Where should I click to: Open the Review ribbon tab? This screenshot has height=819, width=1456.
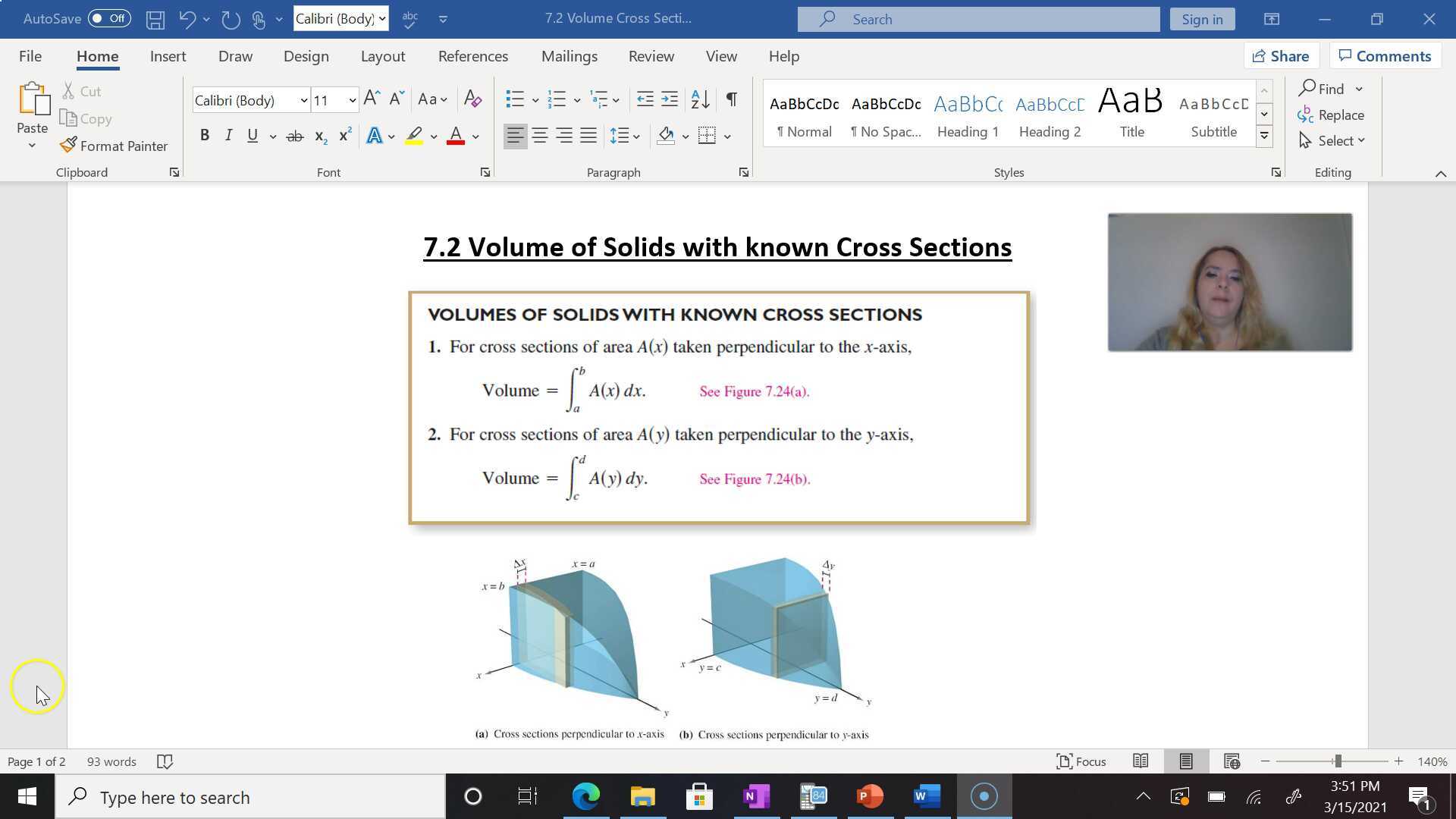(651, 55)
